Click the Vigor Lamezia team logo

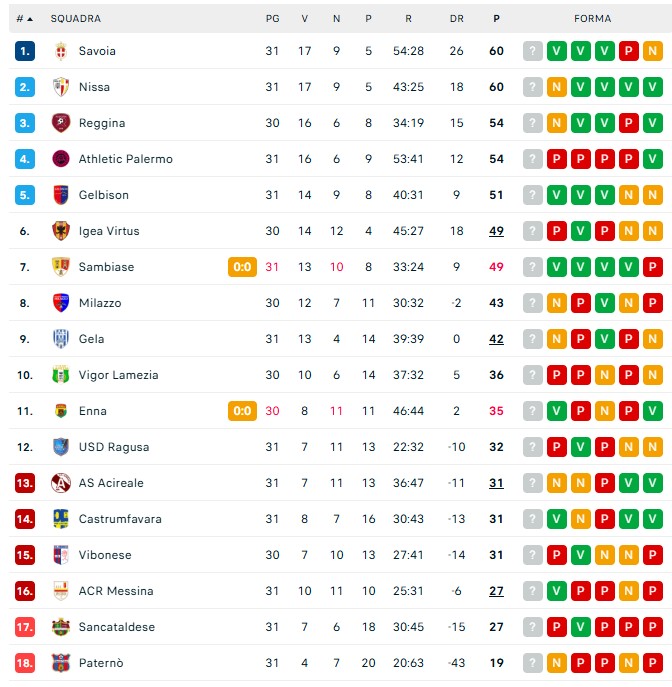pos(61,375)
